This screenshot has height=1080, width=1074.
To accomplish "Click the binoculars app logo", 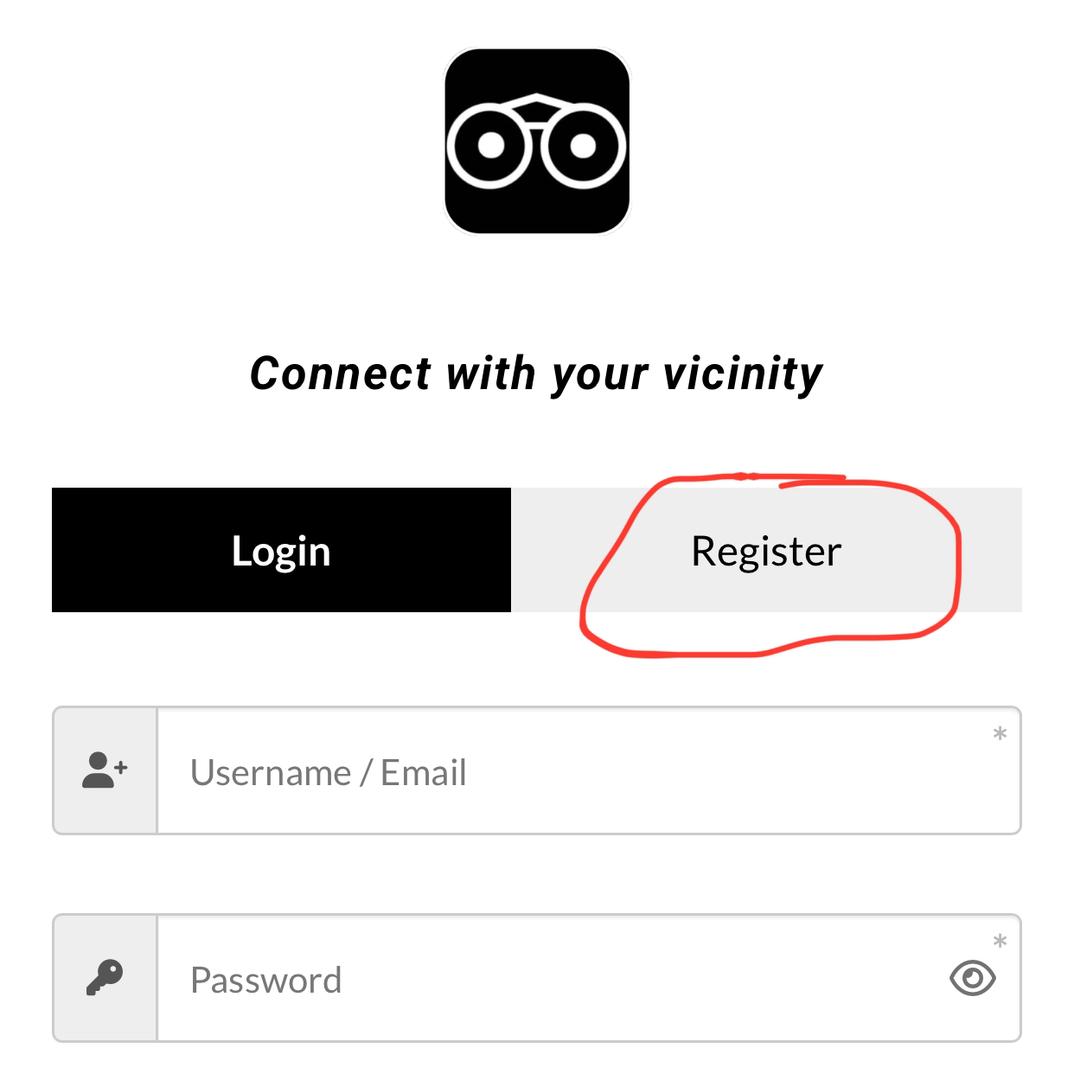I will tap(537, 141).
